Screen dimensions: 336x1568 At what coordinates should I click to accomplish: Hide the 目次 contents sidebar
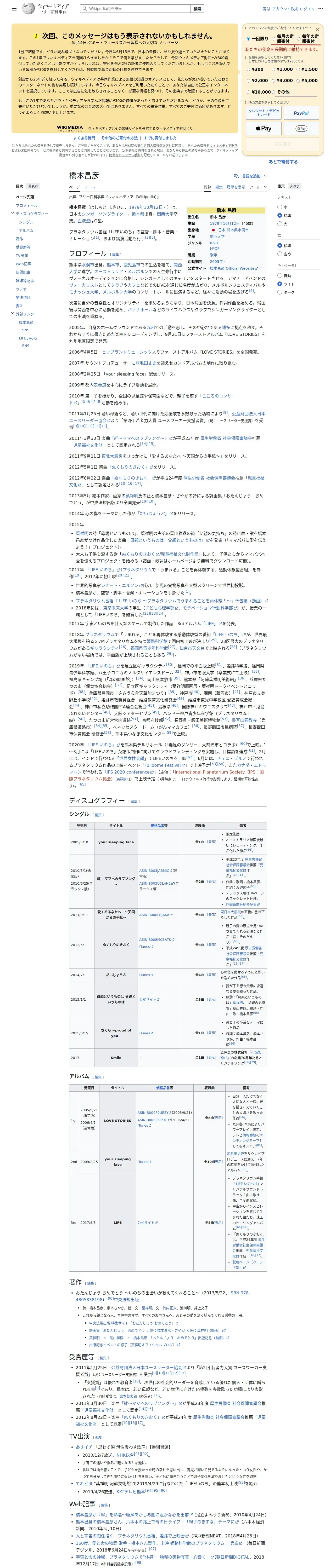(x=33, y=186)
